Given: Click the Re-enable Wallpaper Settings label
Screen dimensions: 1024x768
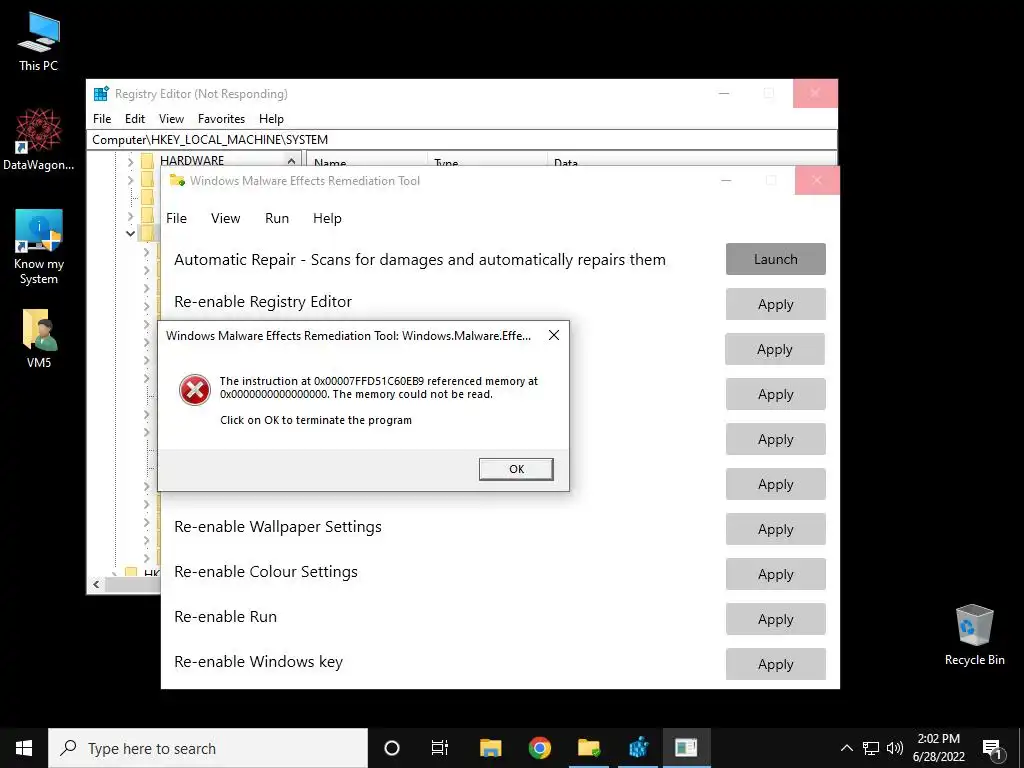Looking at the screenshot, I should 278,527.
